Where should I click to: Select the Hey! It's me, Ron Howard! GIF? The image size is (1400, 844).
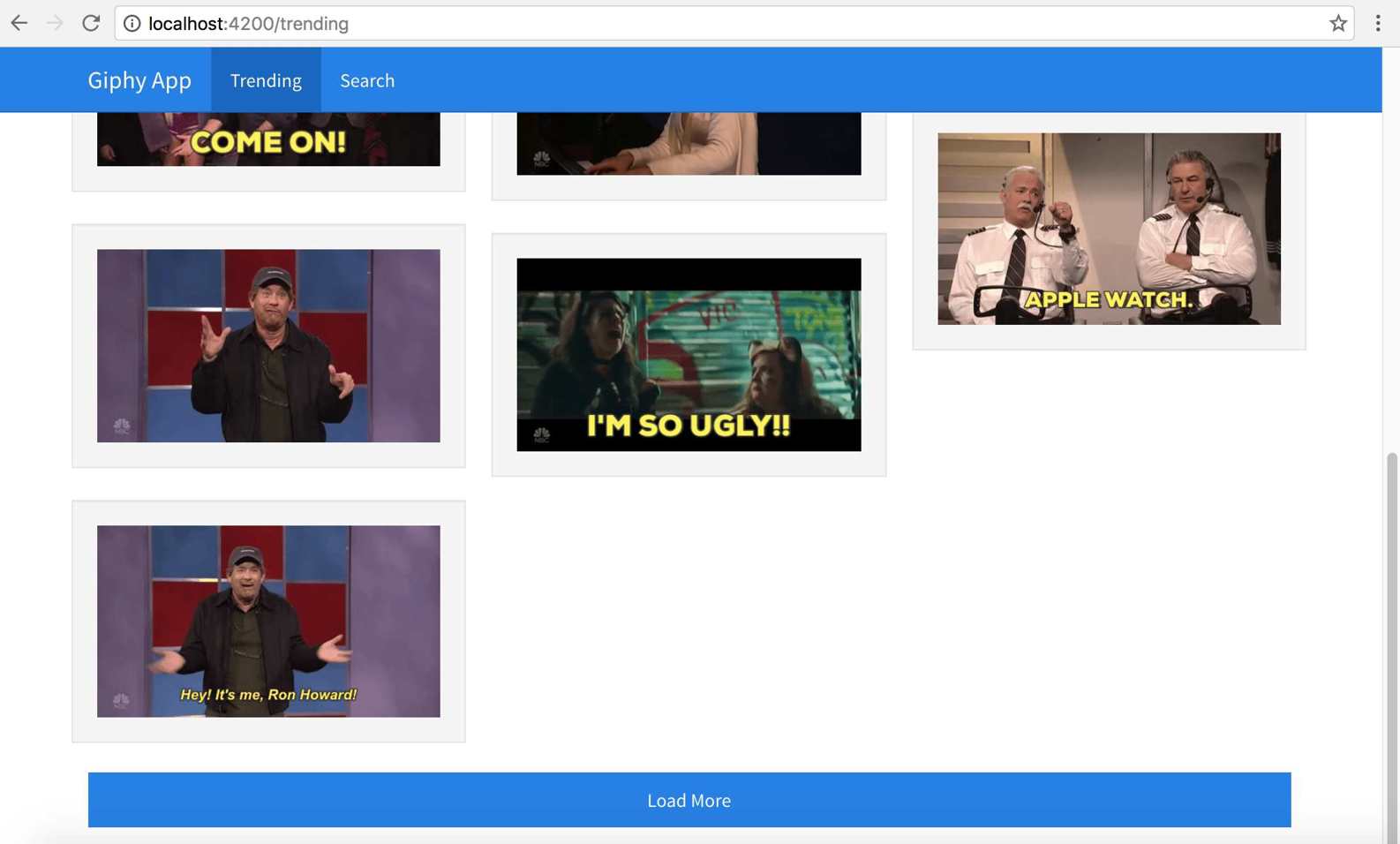[268, 622]
